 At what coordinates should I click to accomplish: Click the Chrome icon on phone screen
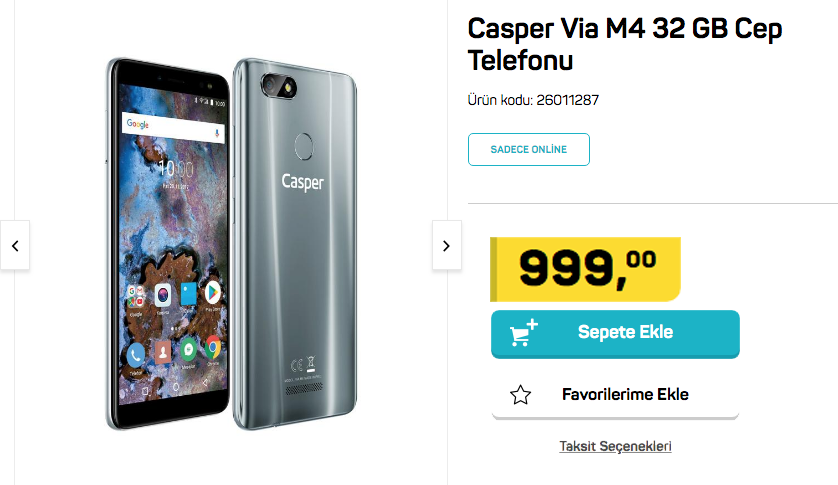pos(213,348)
